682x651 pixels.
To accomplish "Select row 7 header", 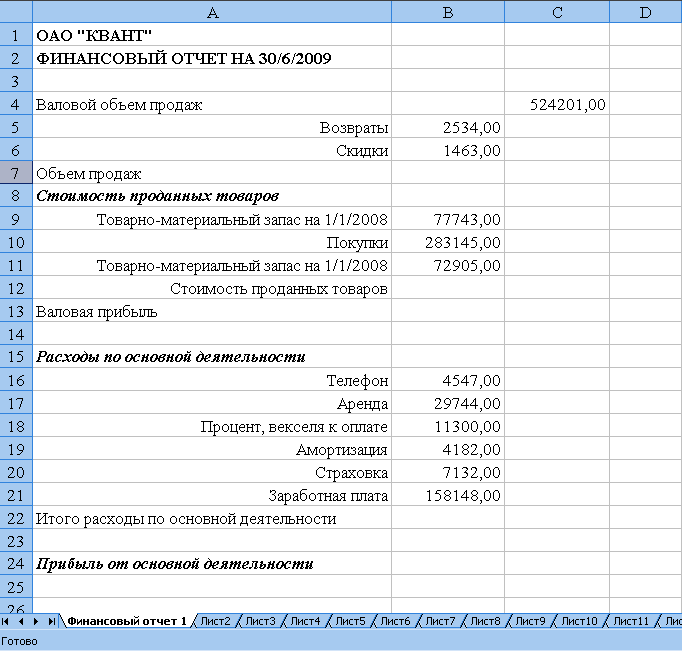I will click(16, 173).
